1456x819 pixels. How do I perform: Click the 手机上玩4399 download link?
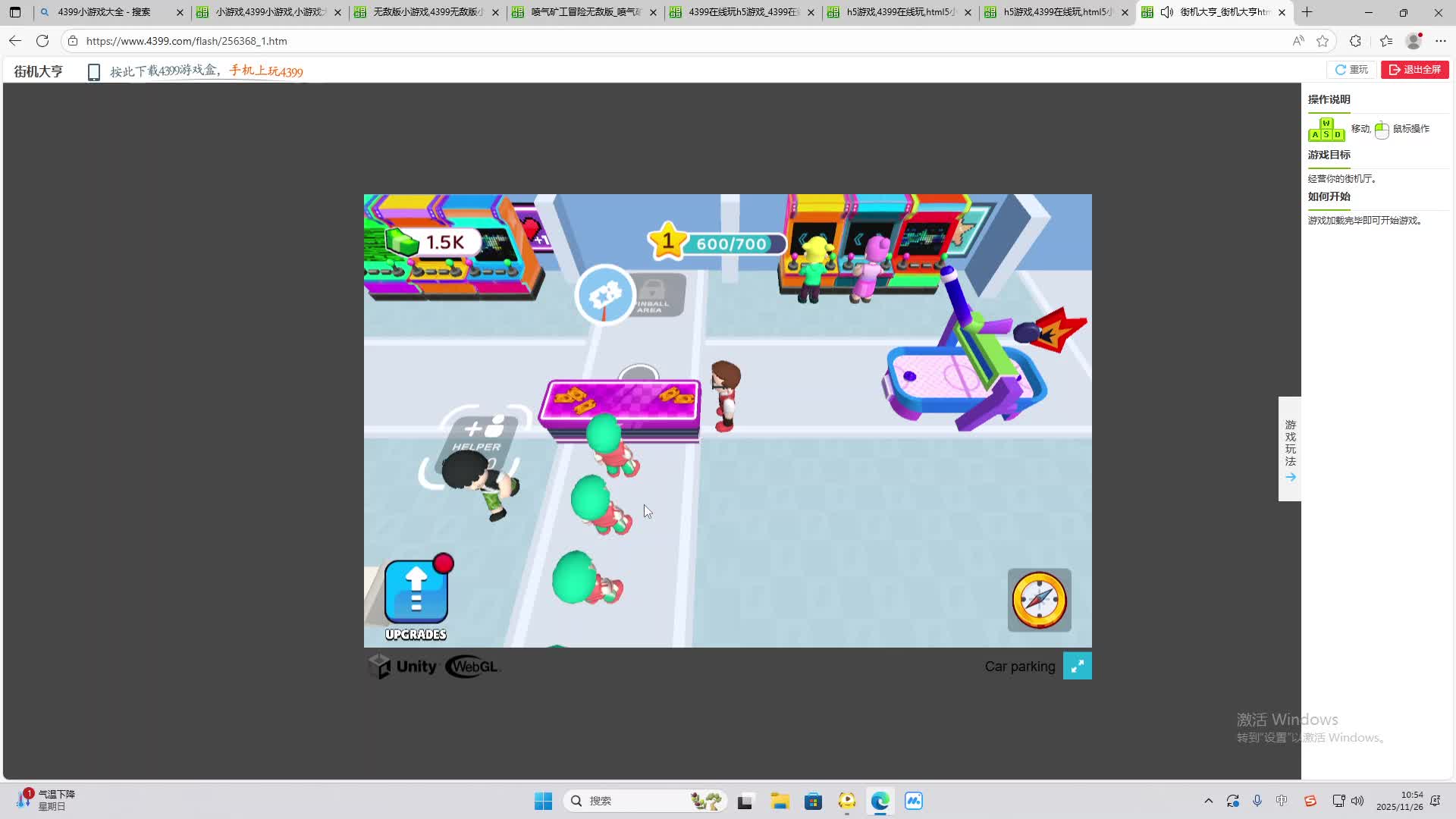265,71
